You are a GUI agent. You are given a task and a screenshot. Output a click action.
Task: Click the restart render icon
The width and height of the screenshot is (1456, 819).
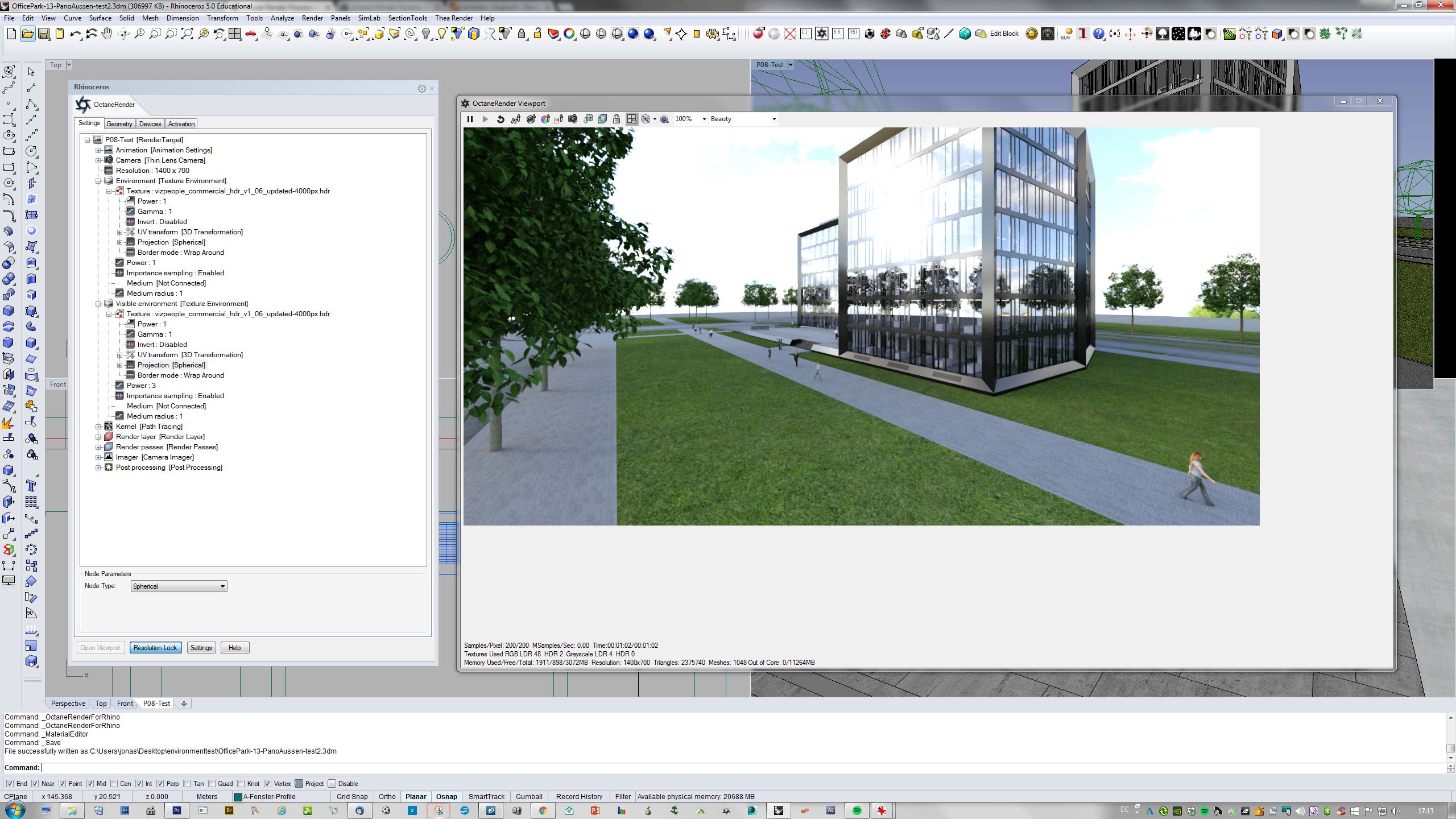tap(500, 119)
